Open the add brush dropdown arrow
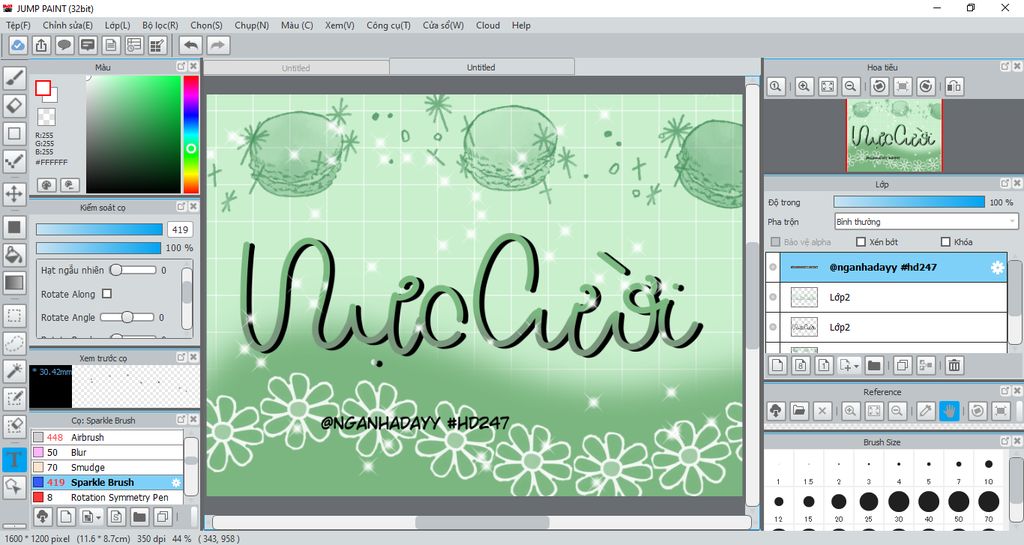The image size is (1024, 545). [98, 518]
